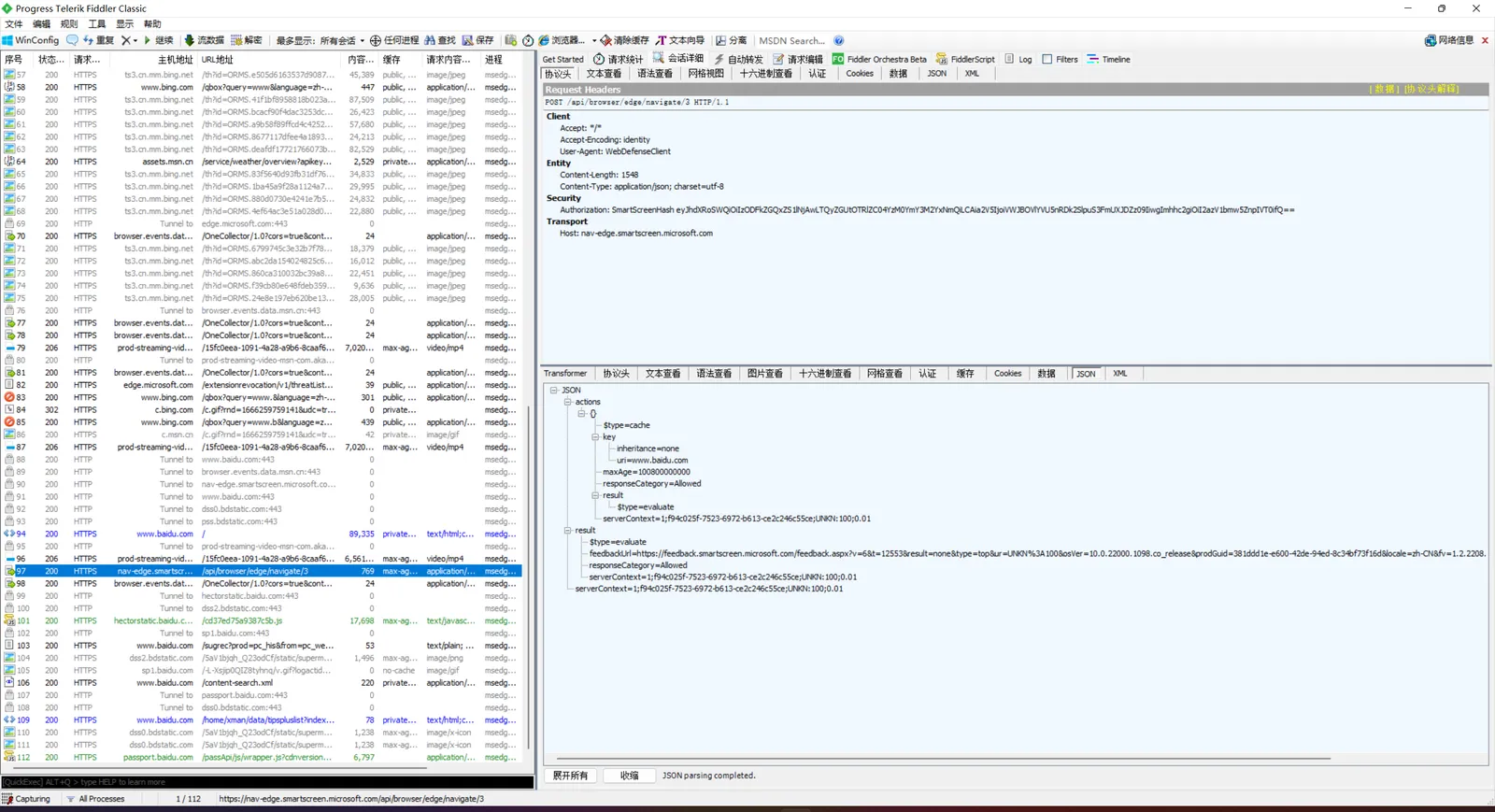Viewport: 1495px width, 812px height.
Task: Click the 主机地址 column header
Action: [x=176, y=59]
